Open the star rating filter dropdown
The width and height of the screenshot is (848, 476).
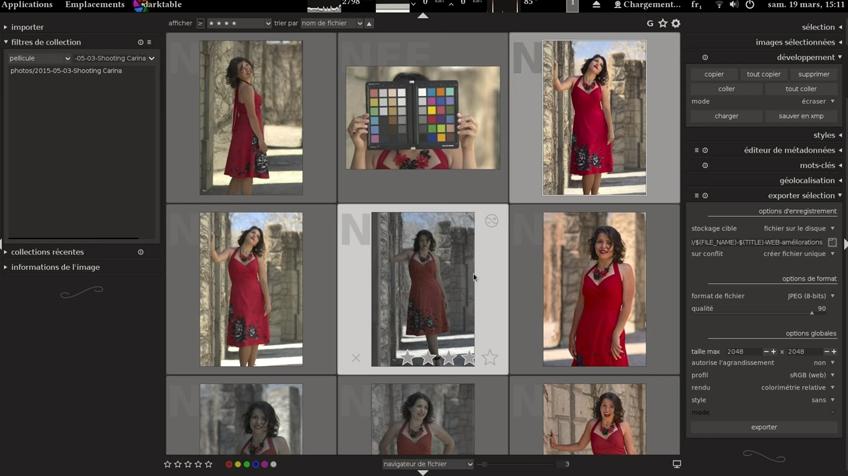[x=240, y=24]
